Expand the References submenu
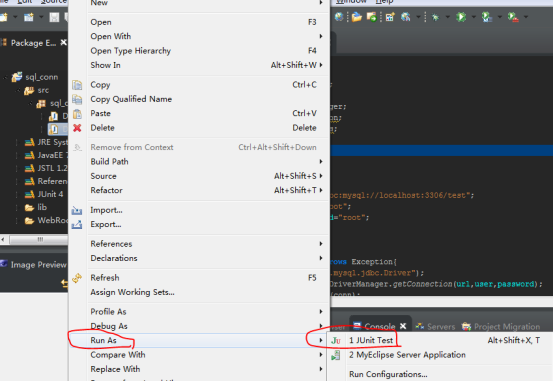 pyautogui.click(x=321, y=244)
